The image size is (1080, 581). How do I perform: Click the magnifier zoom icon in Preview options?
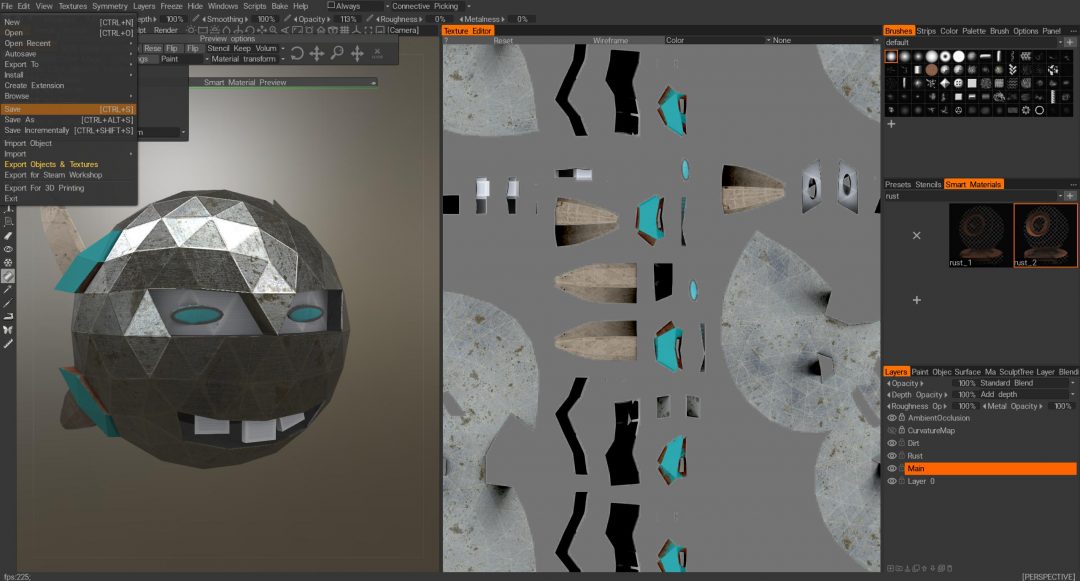click(337, 53)
